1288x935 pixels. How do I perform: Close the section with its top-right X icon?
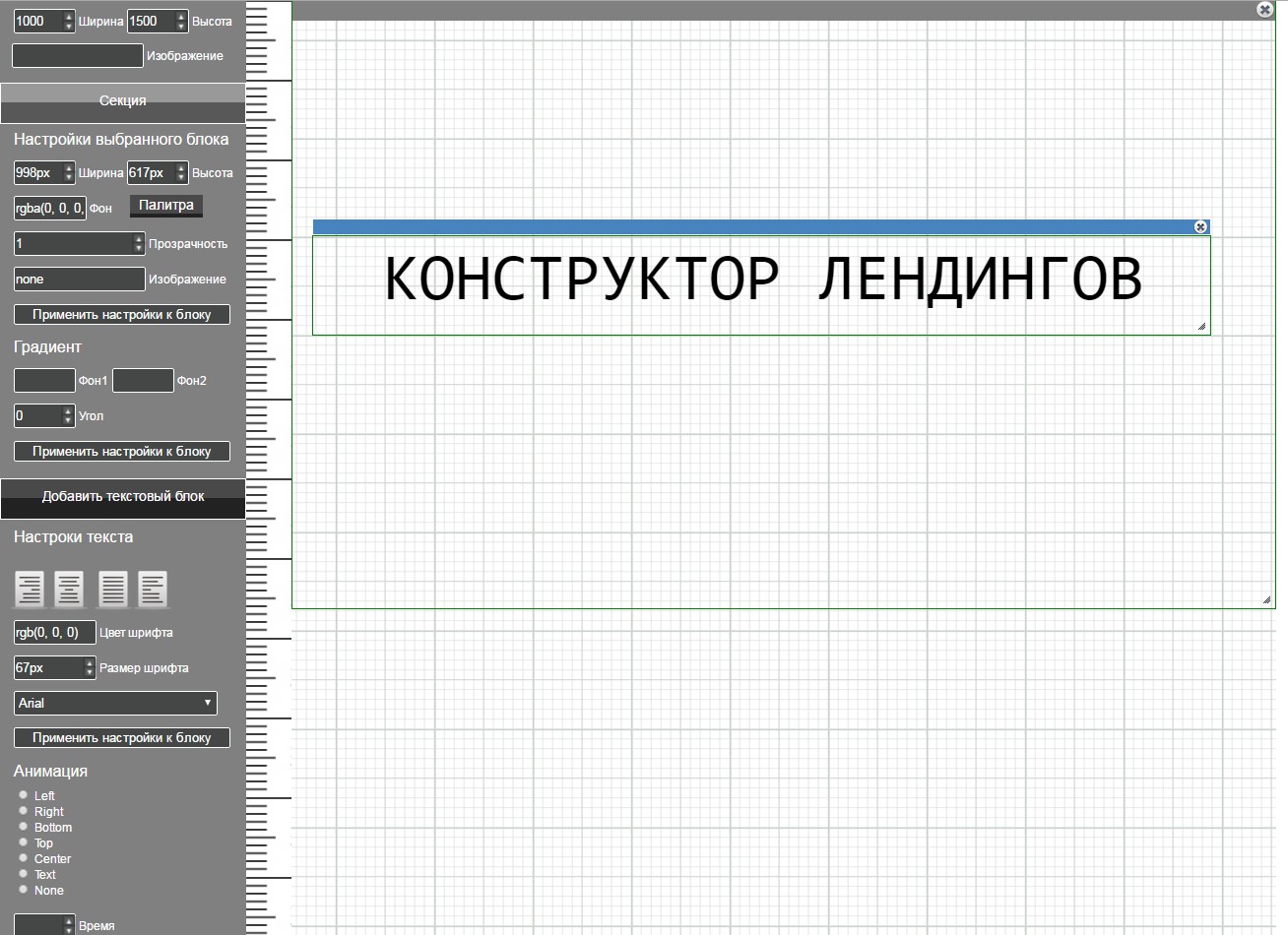1265,9
